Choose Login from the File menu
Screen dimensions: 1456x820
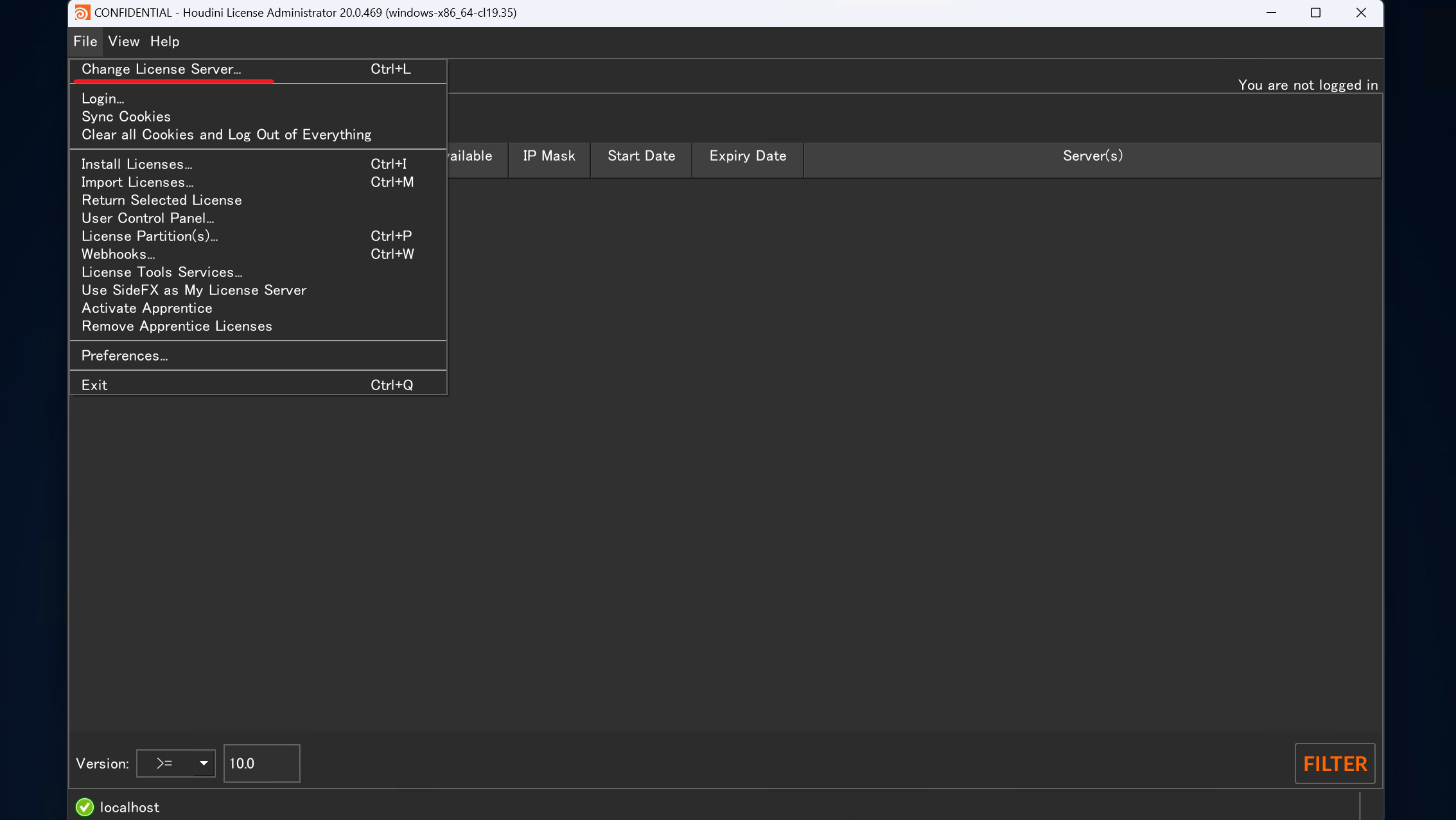click(103, 99)
